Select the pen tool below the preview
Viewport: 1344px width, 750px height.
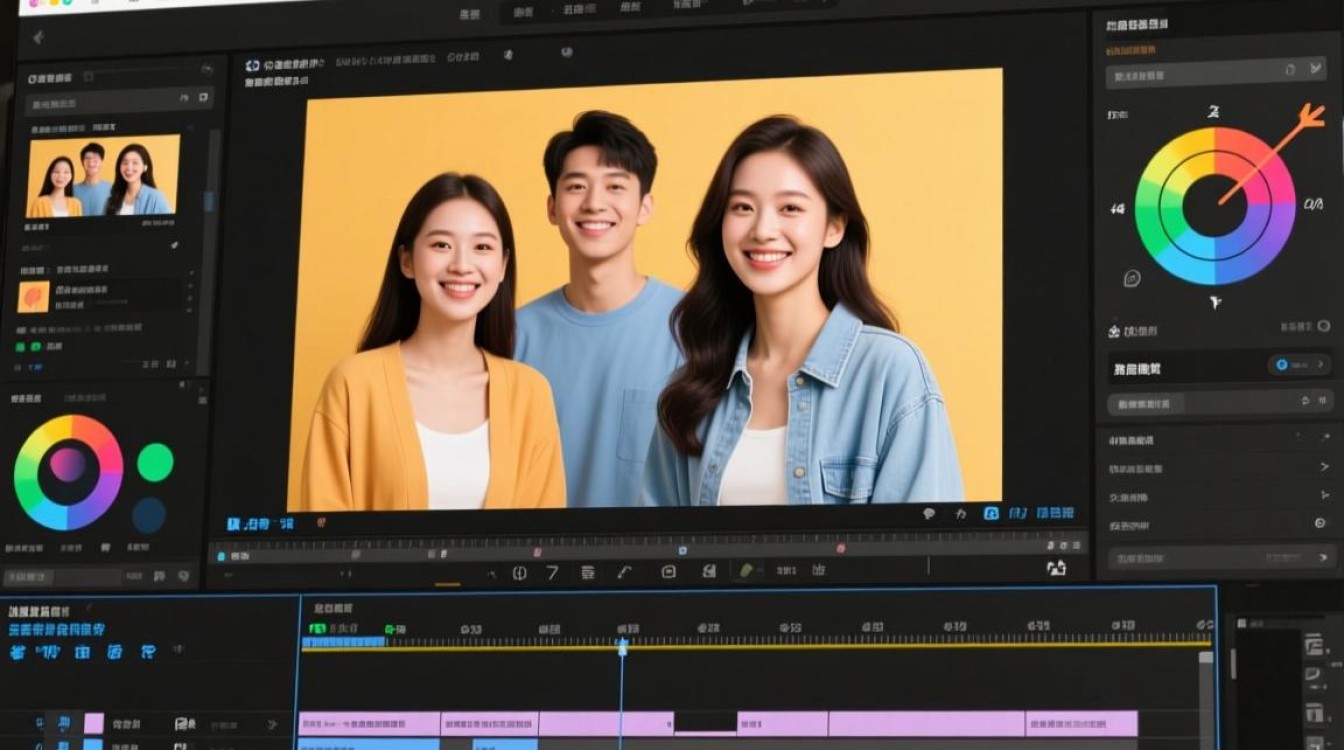[624, 572]
